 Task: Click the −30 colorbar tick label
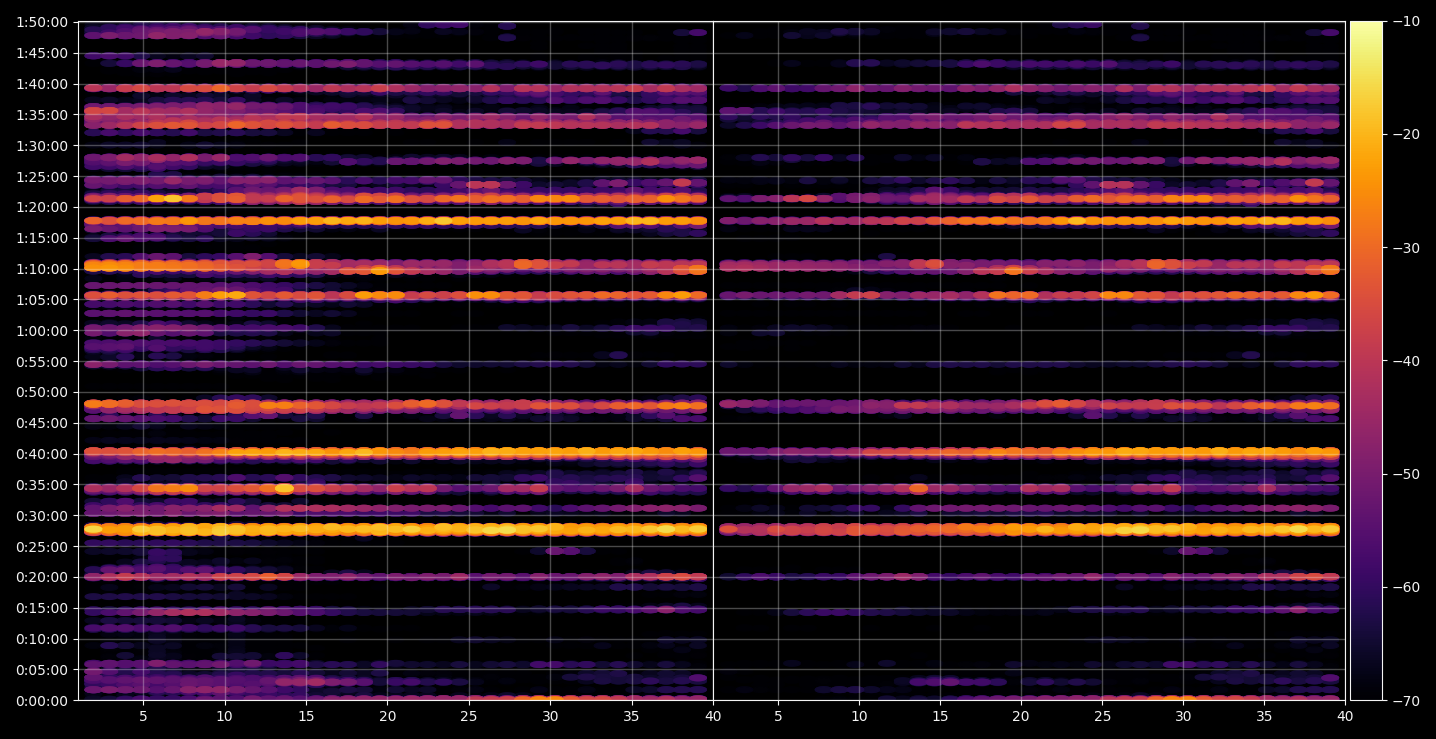click(1402, 248)
